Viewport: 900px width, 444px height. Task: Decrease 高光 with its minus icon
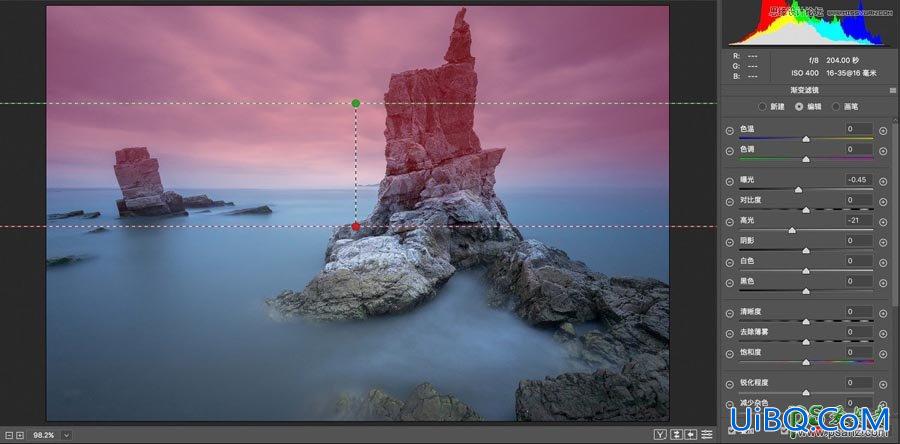(729, 222)
